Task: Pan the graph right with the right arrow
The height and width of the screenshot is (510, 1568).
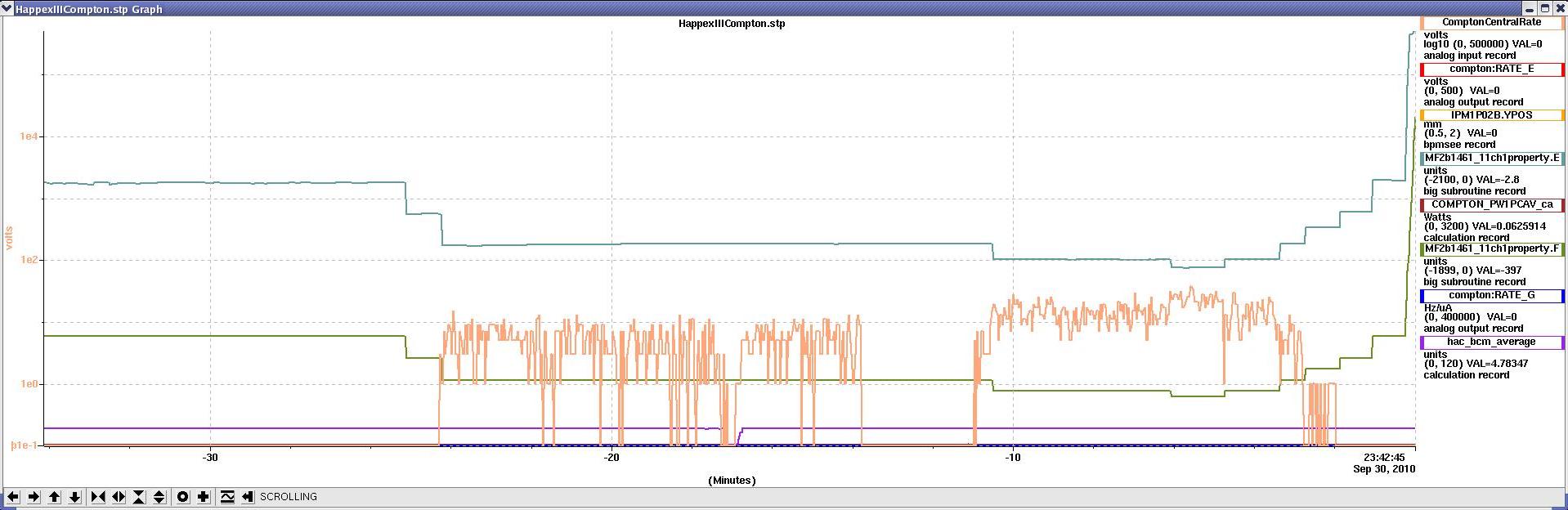Action: point(34,497)
